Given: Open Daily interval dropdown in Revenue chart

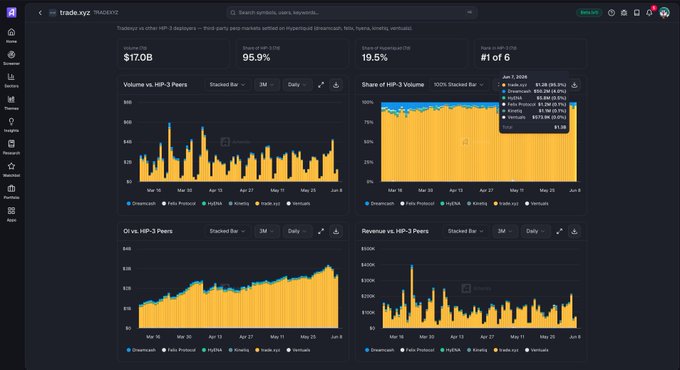Looking at the screenshot, I should pos(536,232).
